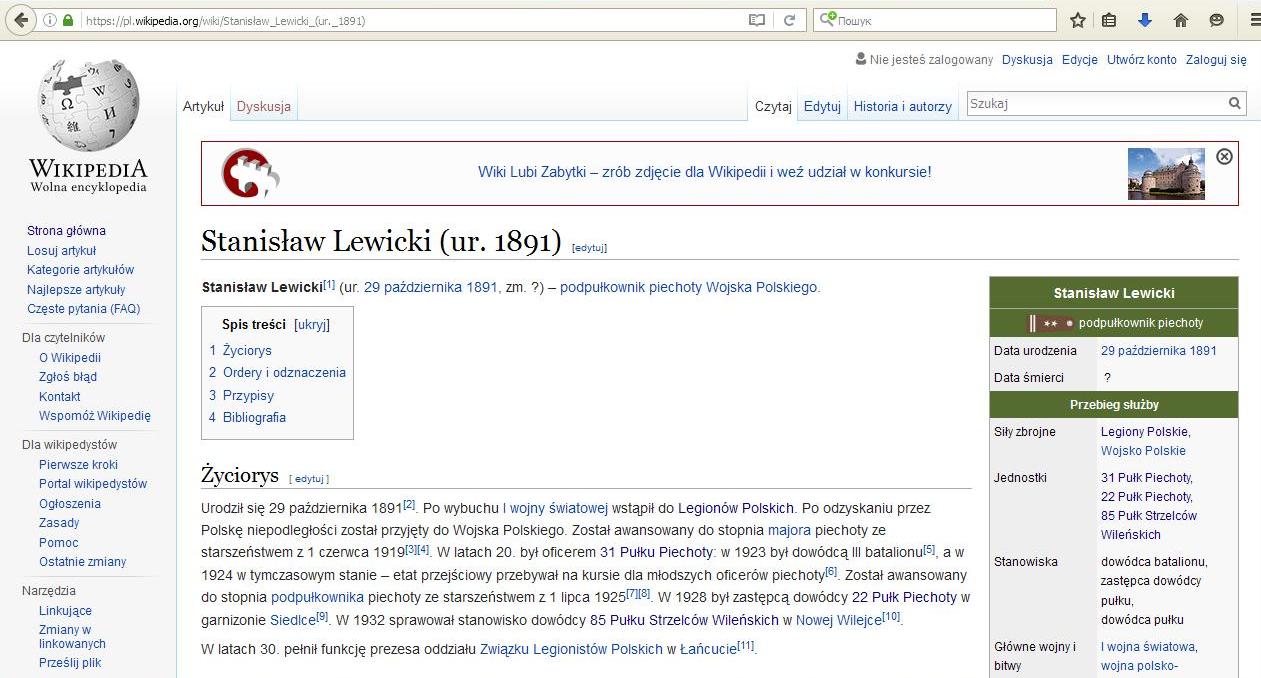Reload the page with the refresh icon
The height and width of the screenshot is (678, 1261).
pos(789,20)
